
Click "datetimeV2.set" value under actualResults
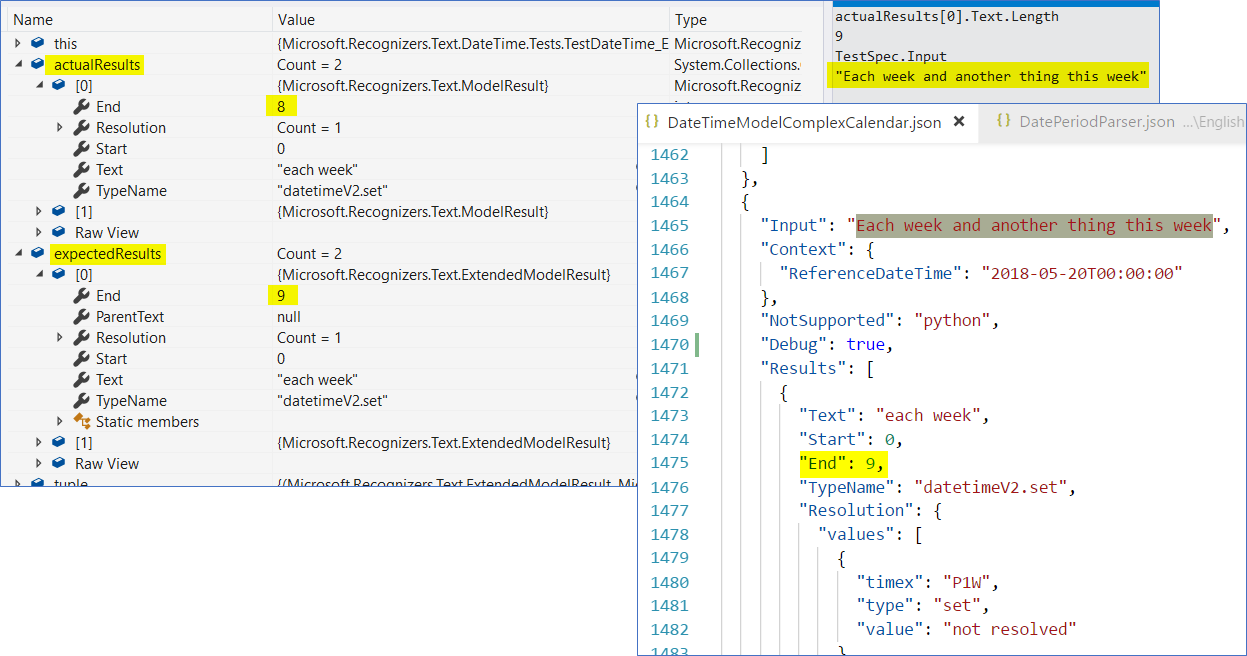click(332, 190)
